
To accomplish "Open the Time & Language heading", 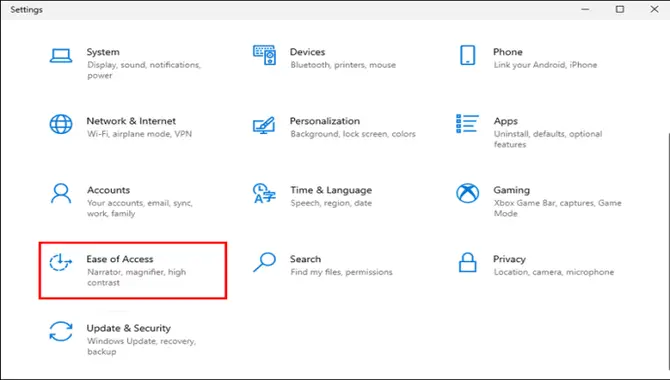I will [331, 190].
